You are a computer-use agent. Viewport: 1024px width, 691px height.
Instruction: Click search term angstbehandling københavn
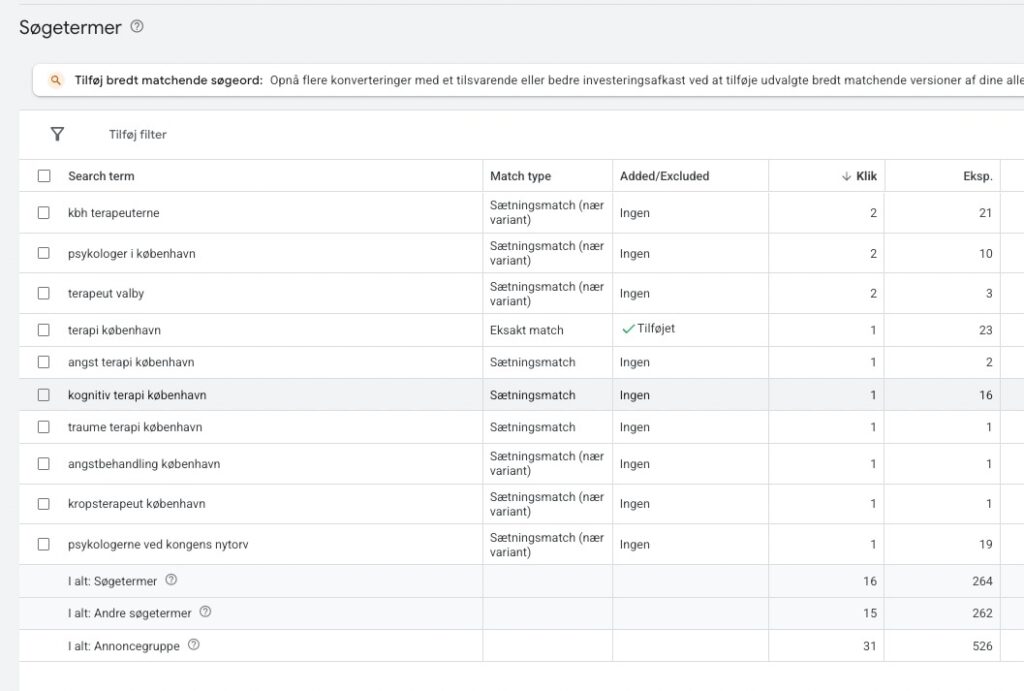pos(144,464)
